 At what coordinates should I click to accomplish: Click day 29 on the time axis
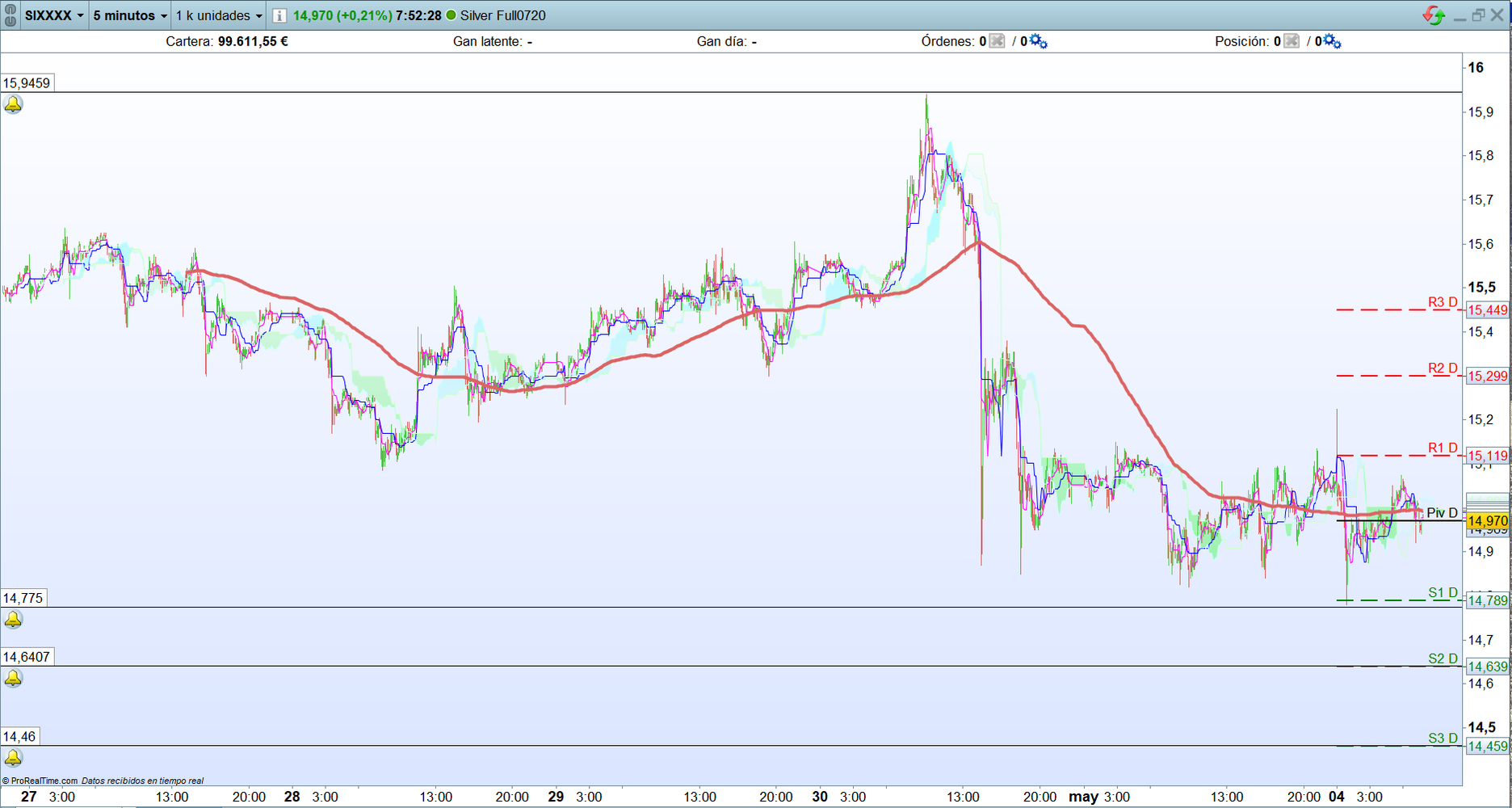(x=556, y=797)
